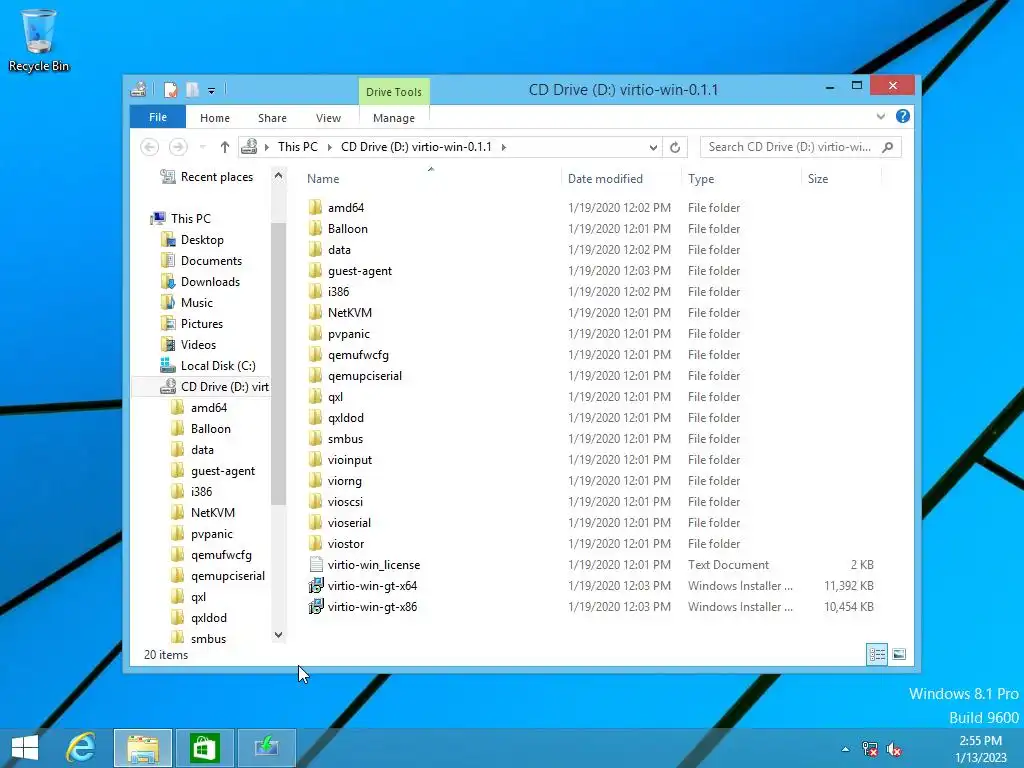Select the Balloon folder in file list
The width and height of the screenshot is (1024, 768).
(x=347, y=229)
